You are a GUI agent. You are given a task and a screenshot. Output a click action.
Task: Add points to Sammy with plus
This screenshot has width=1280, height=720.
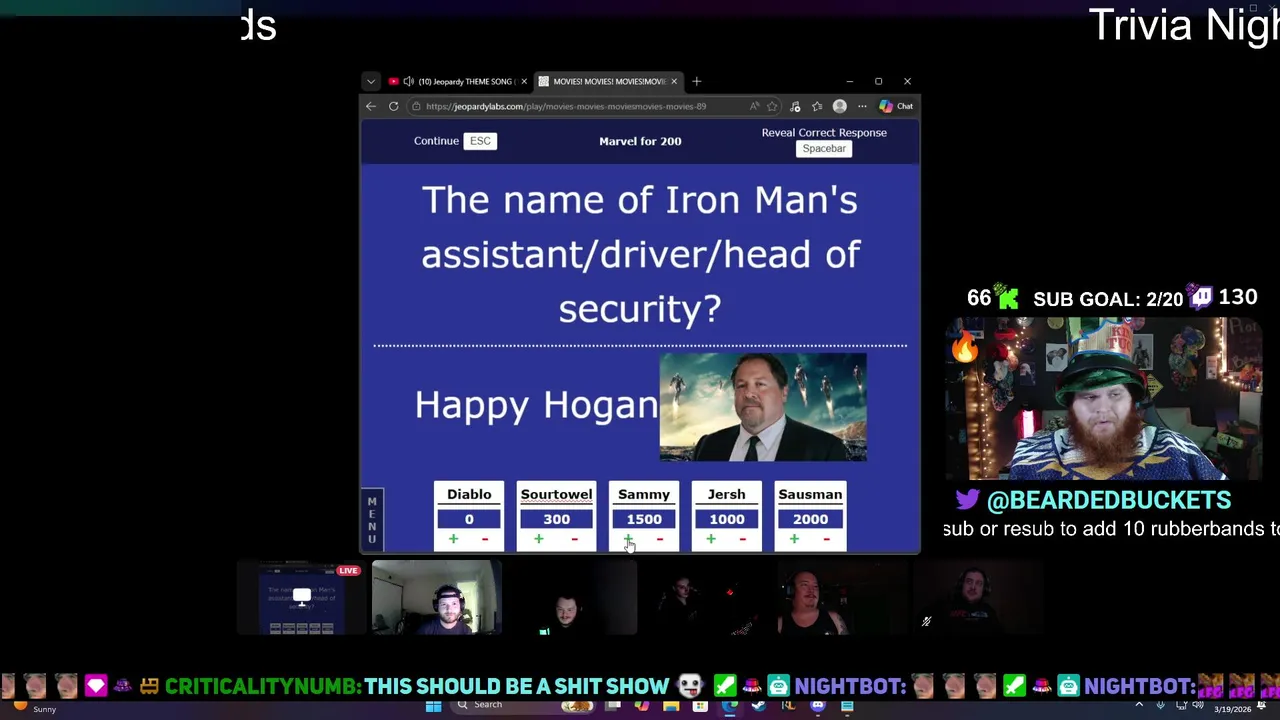[628, 539]
